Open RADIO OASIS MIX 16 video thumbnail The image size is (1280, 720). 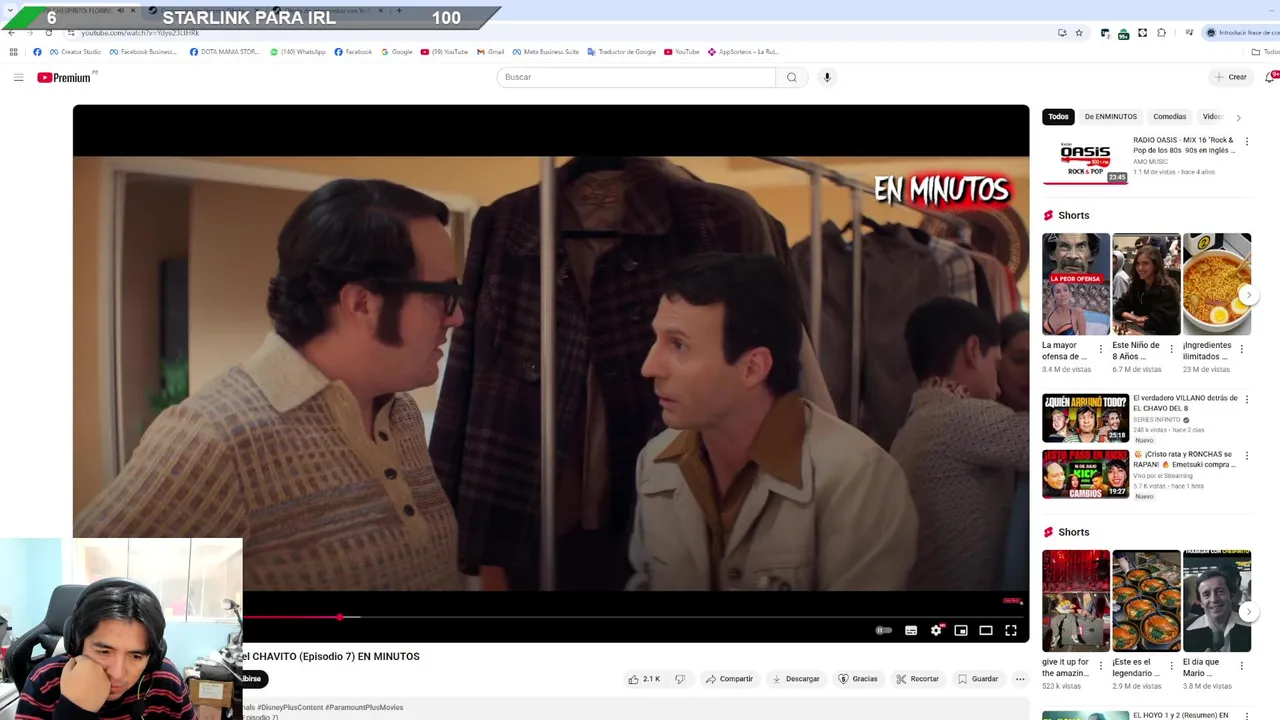tap(1085, 160)
